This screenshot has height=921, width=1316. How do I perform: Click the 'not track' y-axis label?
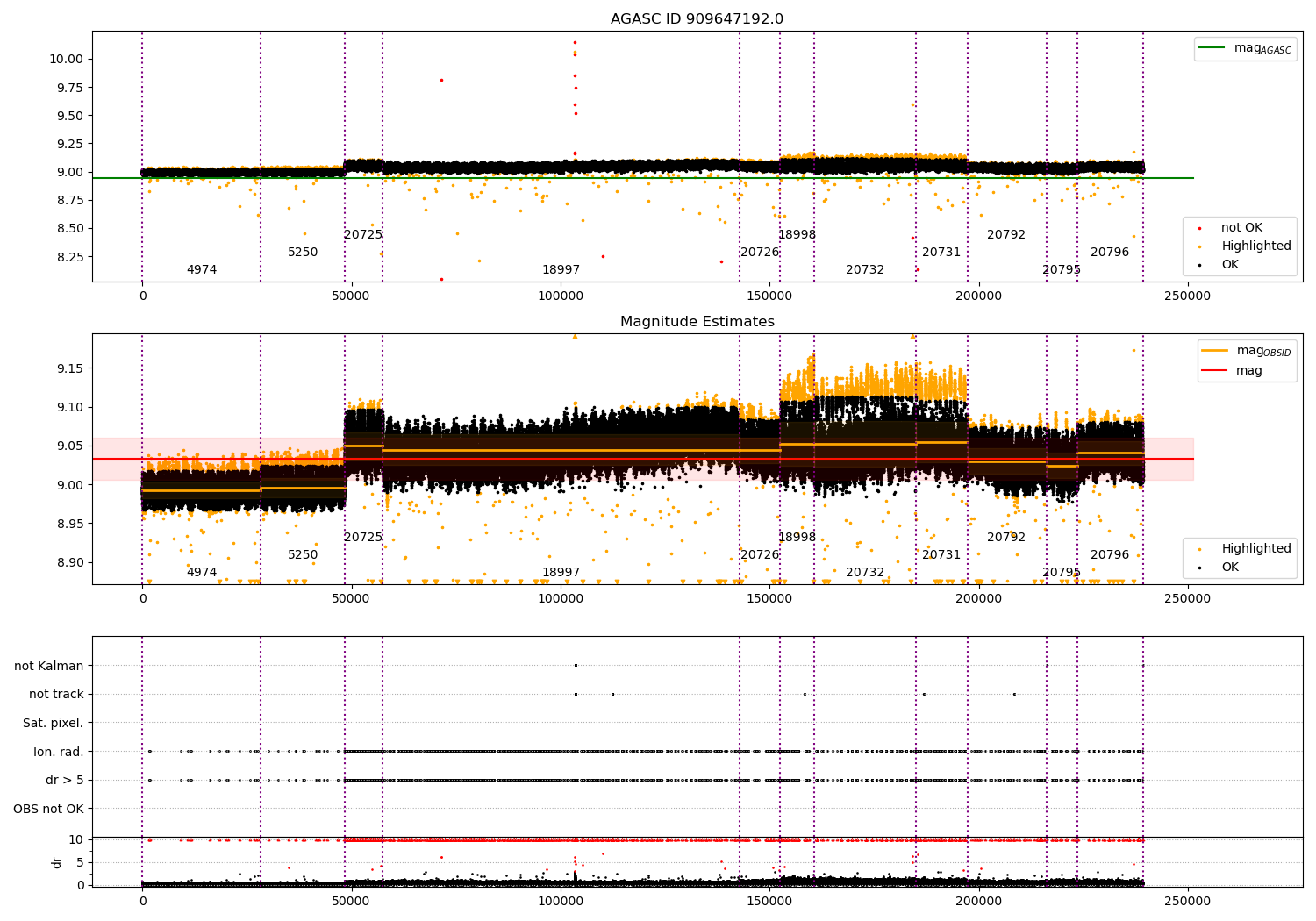click(56, 694)
